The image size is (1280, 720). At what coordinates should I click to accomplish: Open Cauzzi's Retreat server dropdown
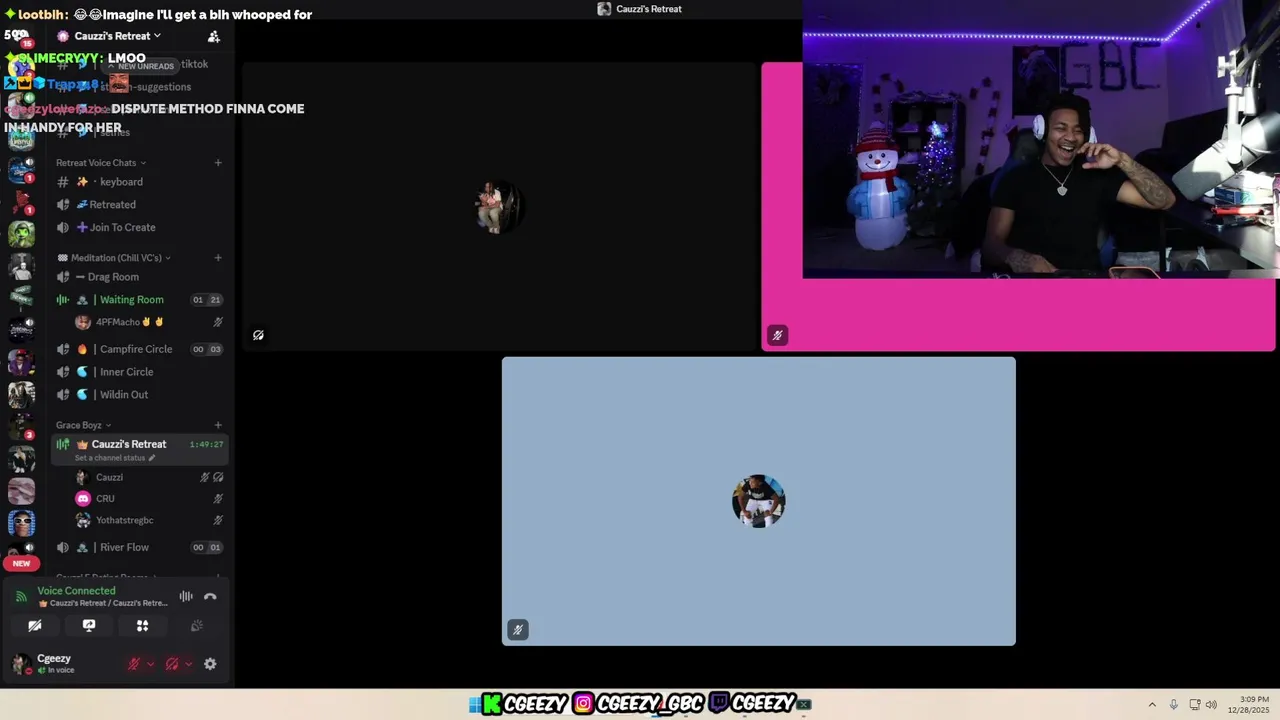[116, 36]
